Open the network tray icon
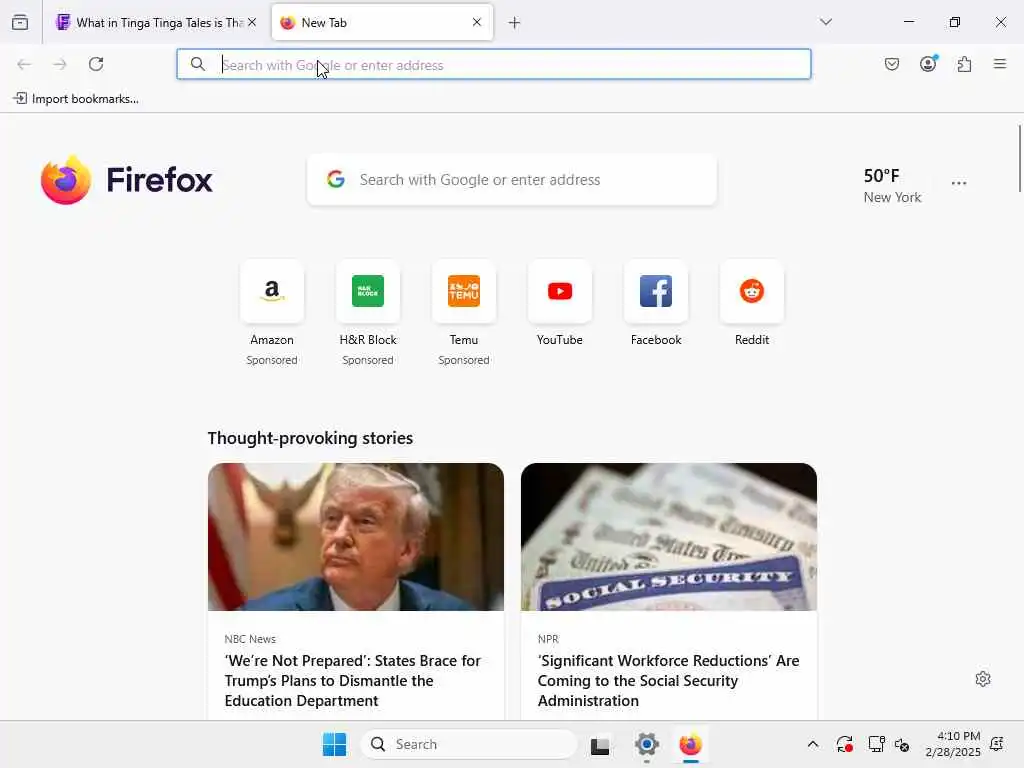Image resolution: width=1024 pixels, height=768 pixels. 876,744
